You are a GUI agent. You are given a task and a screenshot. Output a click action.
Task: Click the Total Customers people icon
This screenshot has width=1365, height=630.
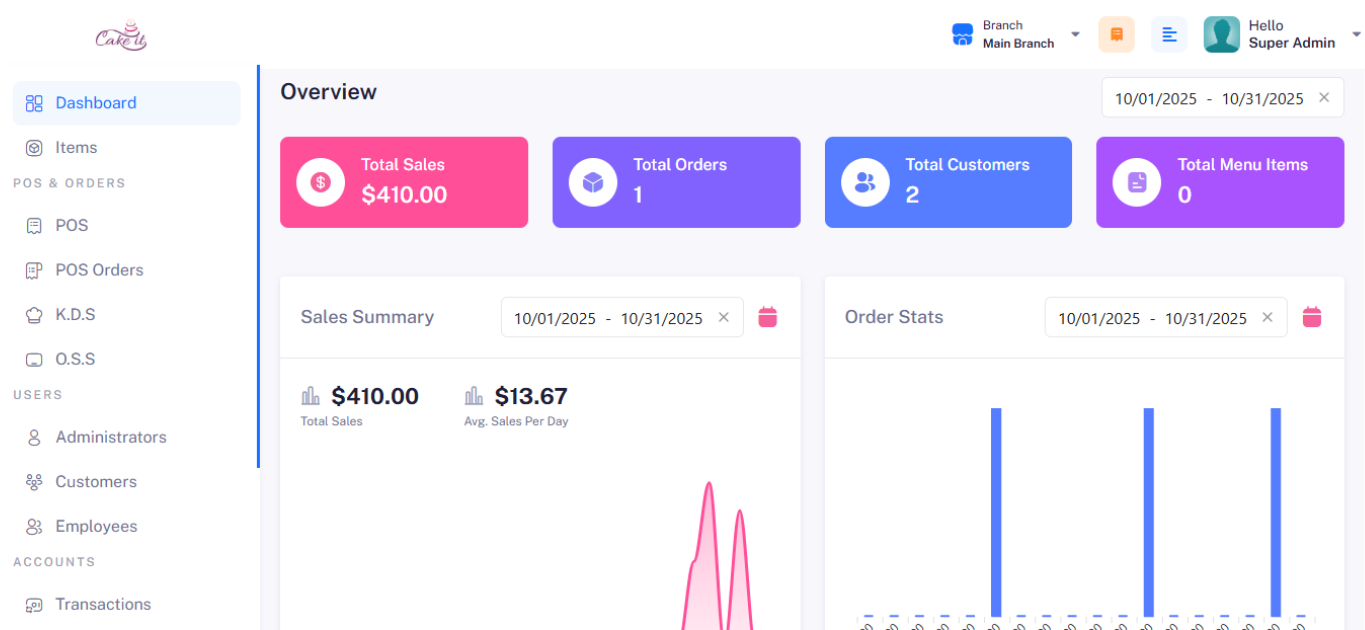click(x=865, y=182)
